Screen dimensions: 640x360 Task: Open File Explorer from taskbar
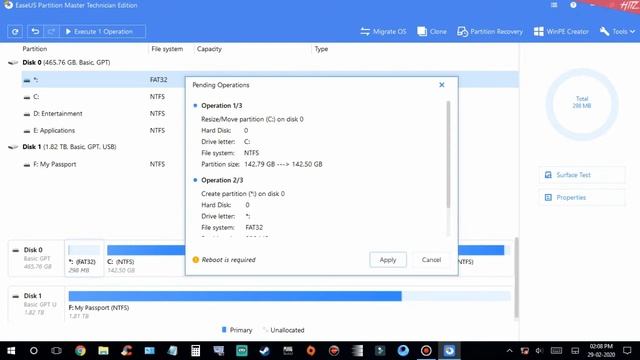[103, 351]
